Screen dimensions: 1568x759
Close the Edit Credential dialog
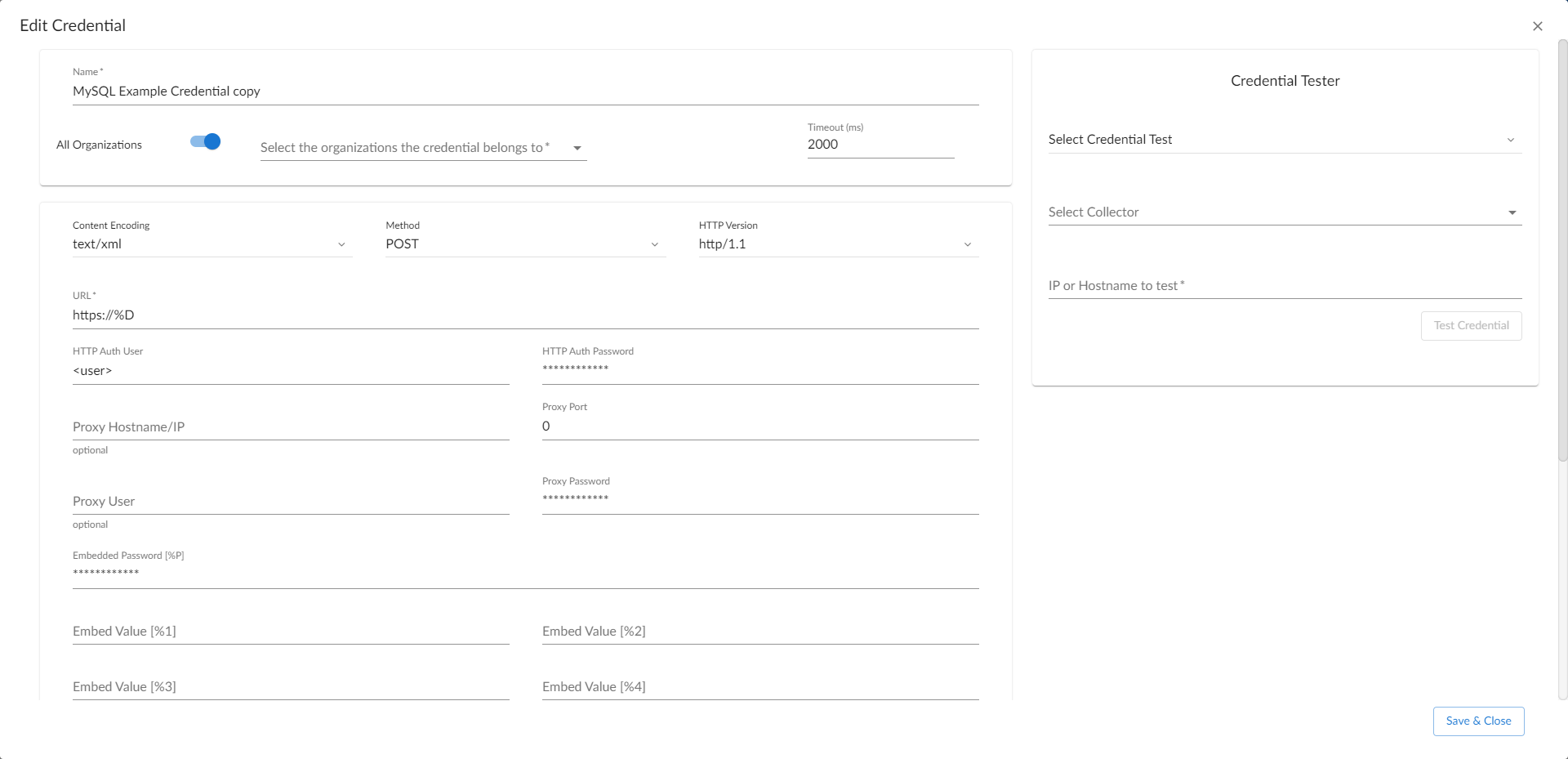[x=1537, y=26]
